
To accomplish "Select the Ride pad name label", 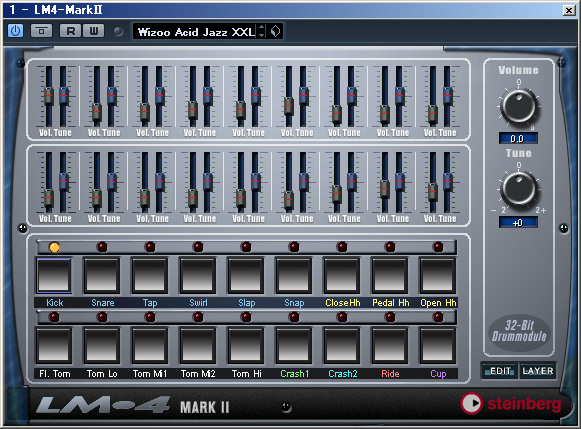I will (x=390, y=374).
